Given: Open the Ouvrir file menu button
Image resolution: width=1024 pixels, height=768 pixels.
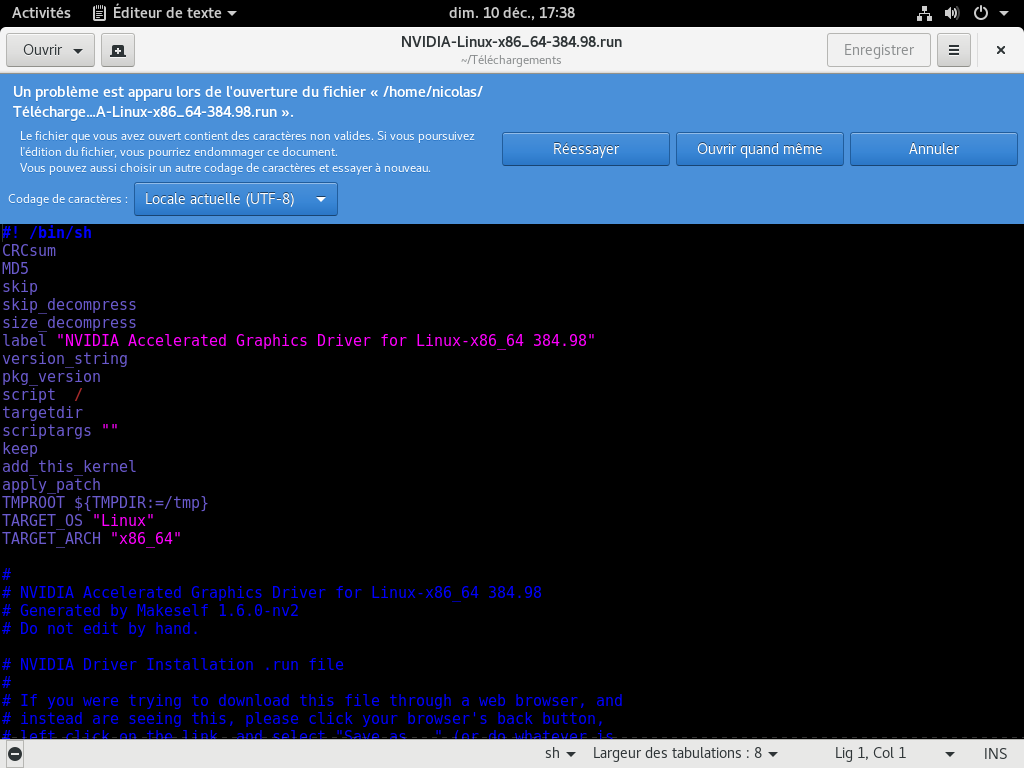Looking at the screenshot, I should [50, 50].
